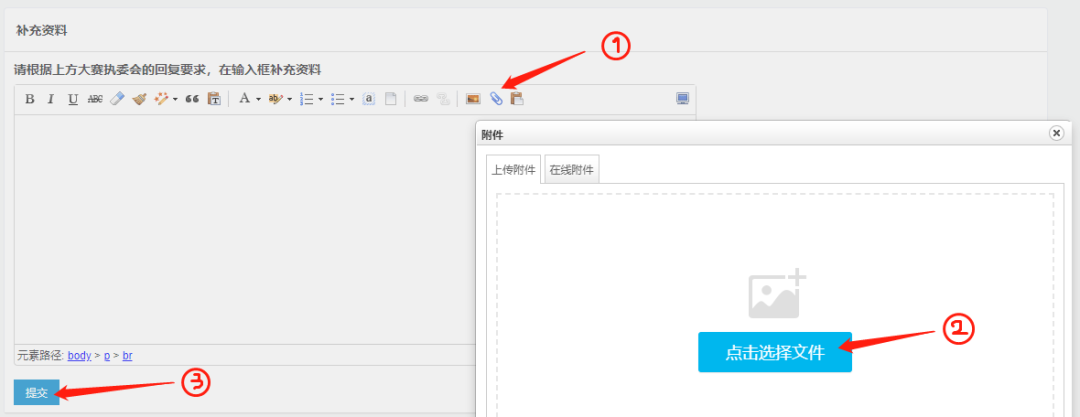Click the body link in element path
This screenshot has width=1080, height=417.
point(79,356)
